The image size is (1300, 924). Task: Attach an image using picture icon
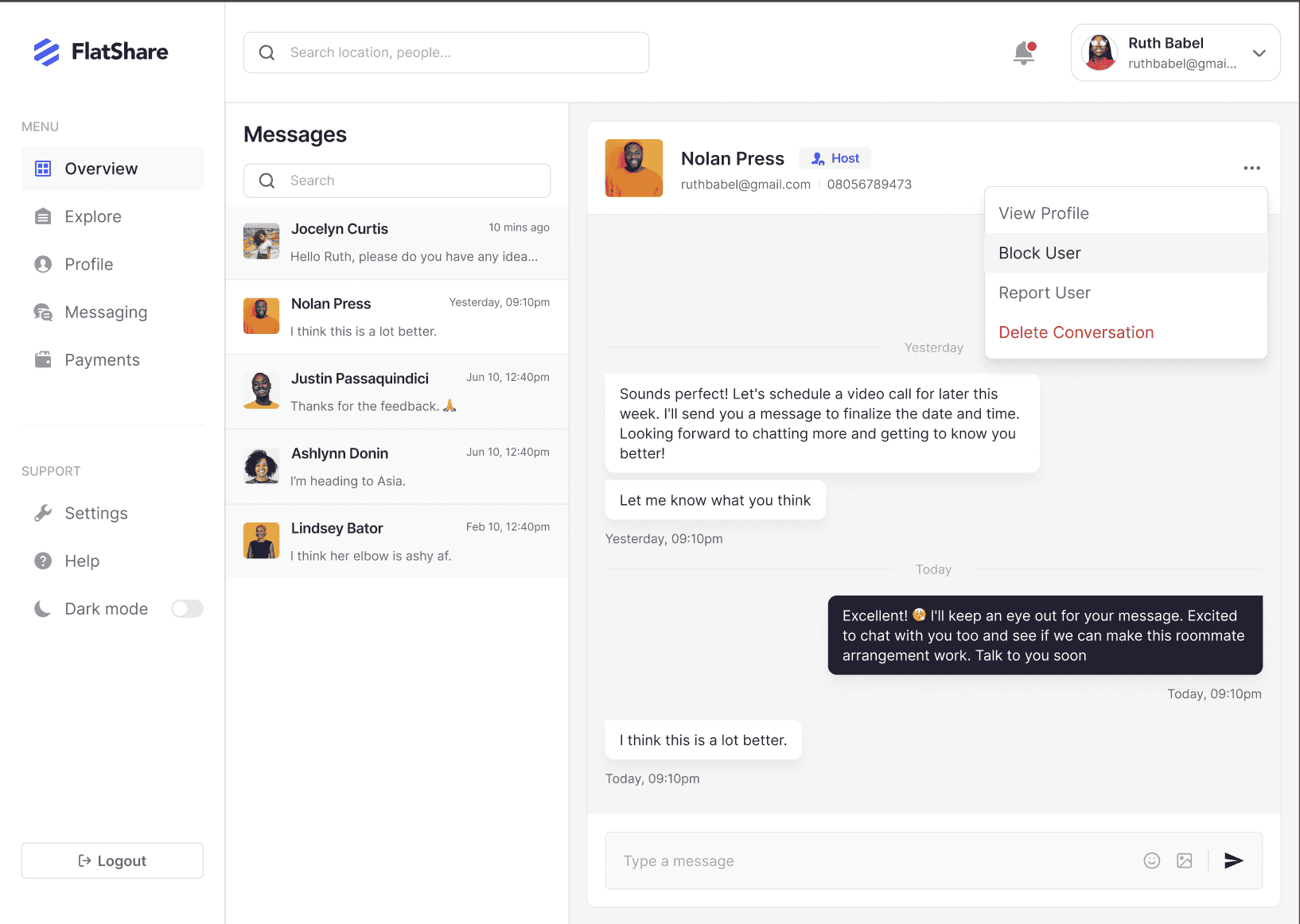point(1184,860)
